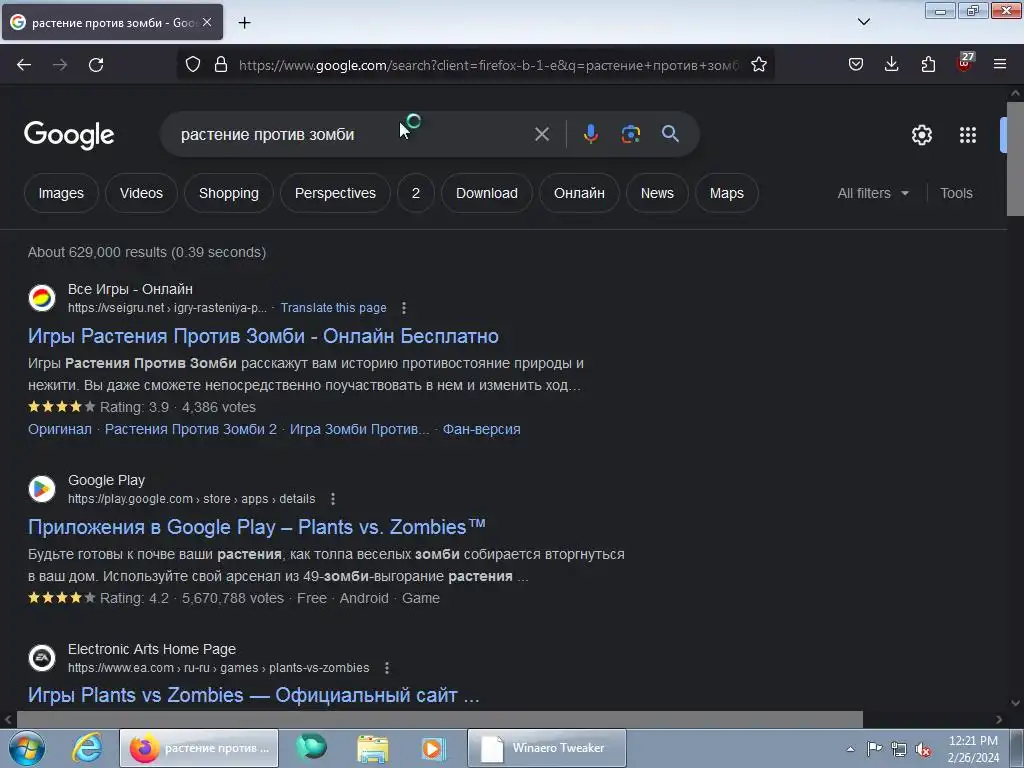This screenshot has width=1024, height=768.
Task: Expand the list all tabs chevron
Action: [x=863, y=22]
